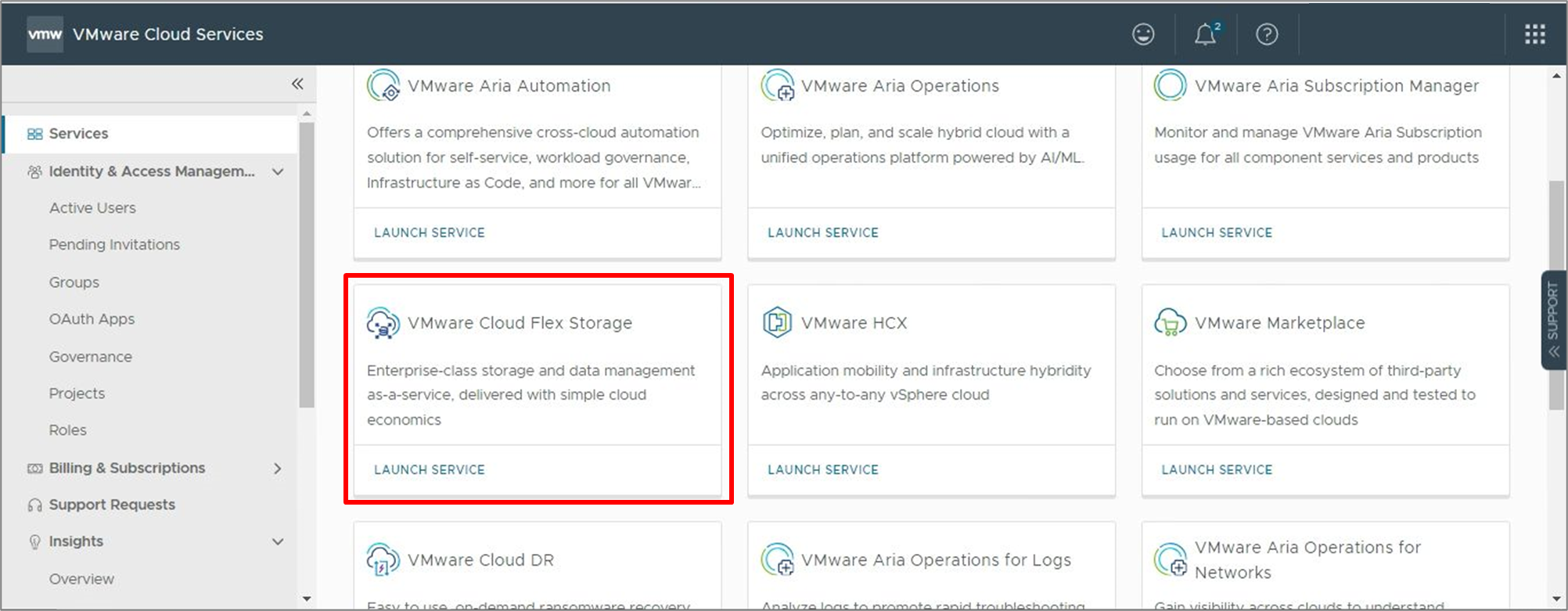Launch VMware Aria Subscription Manager service
This screenshot has width=1568, height=611.
click(x=1217, y=232)
